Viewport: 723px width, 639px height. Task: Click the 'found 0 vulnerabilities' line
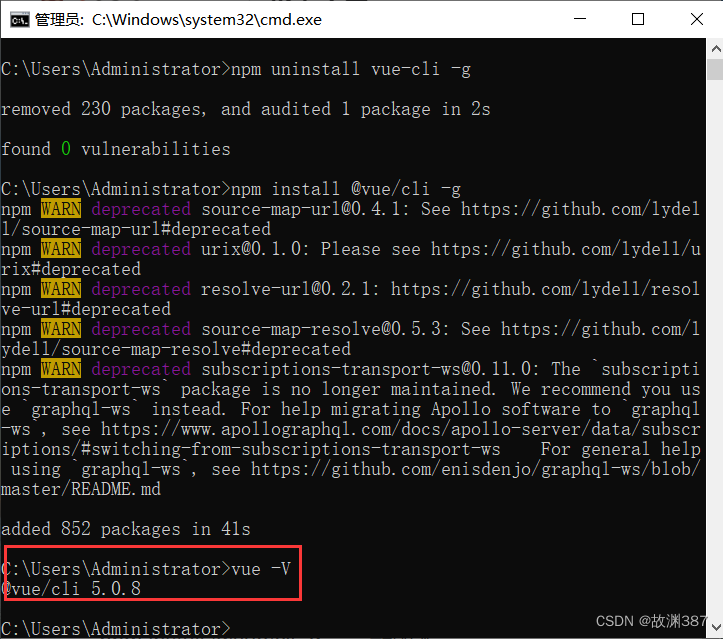tap(115, 149)
